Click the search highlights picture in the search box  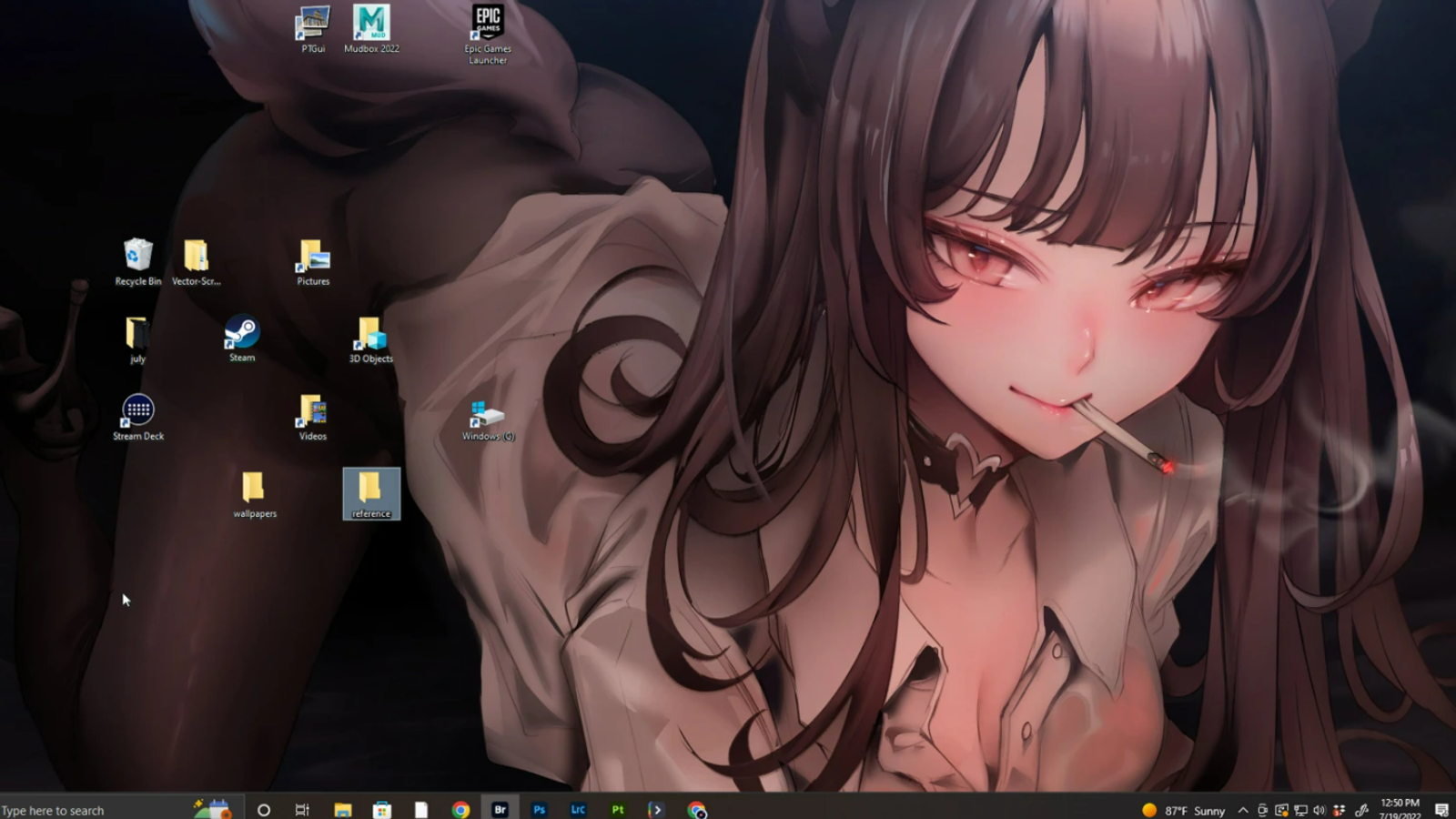pos(213,808)
